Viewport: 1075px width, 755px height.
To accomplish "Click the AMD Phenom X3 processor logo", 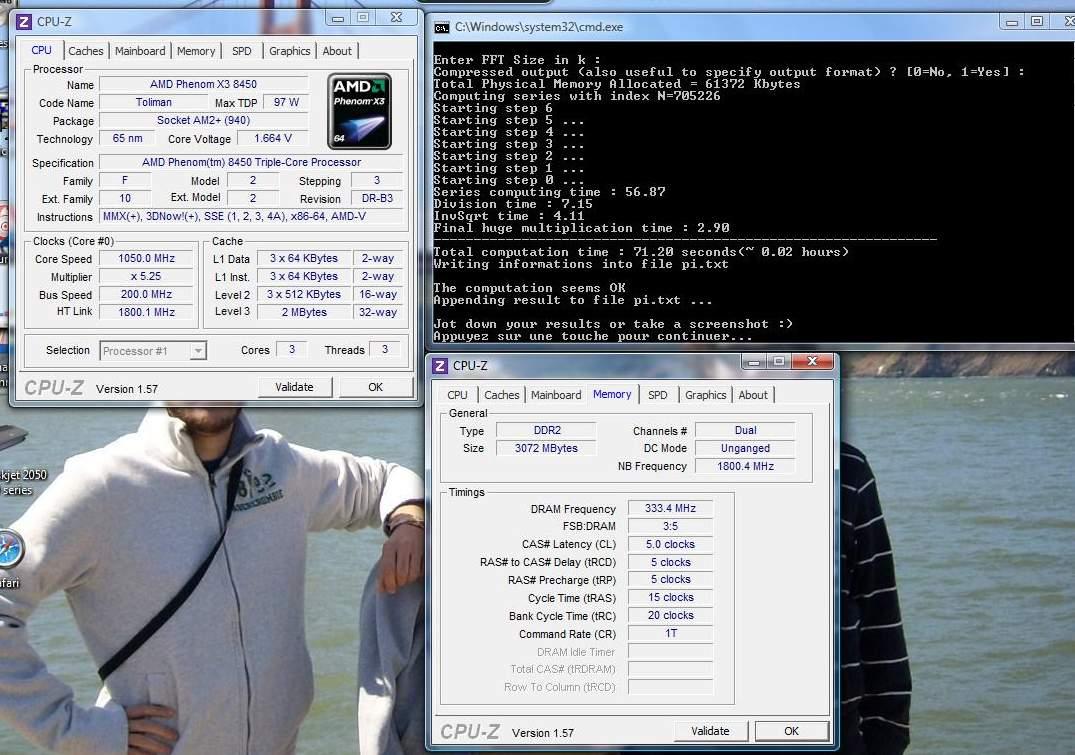I will [x=359, y=111].
